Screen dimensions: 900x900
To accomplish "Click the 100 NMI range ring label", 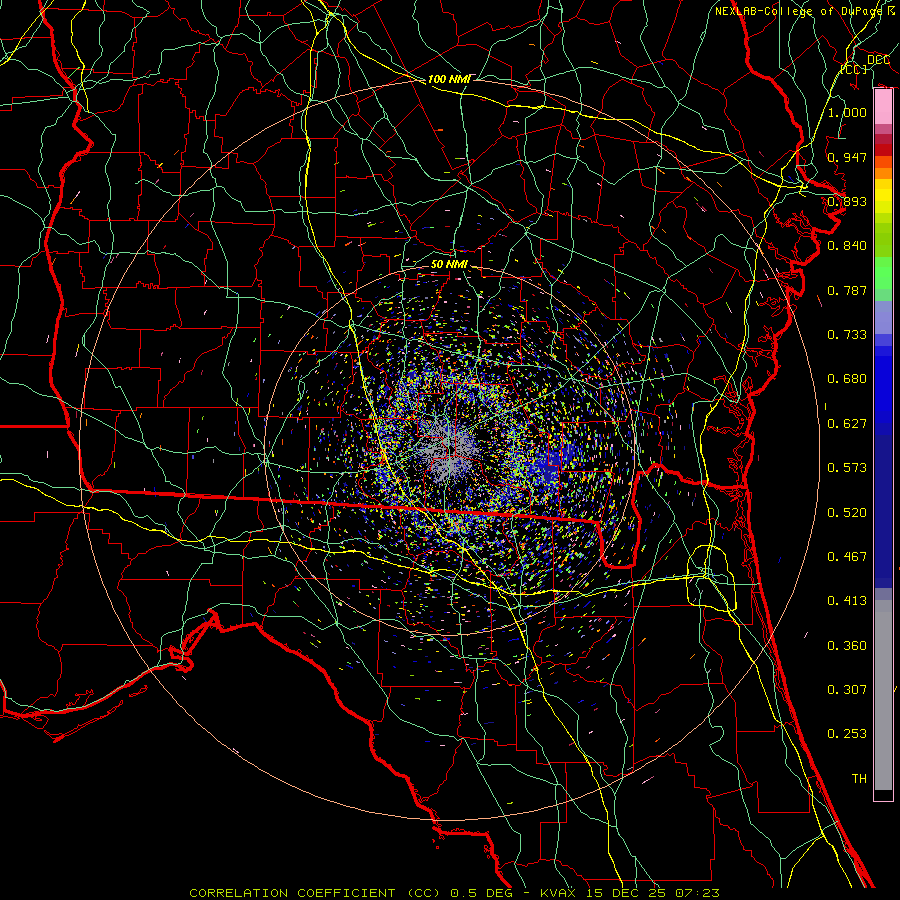I will tap(449, 79).
